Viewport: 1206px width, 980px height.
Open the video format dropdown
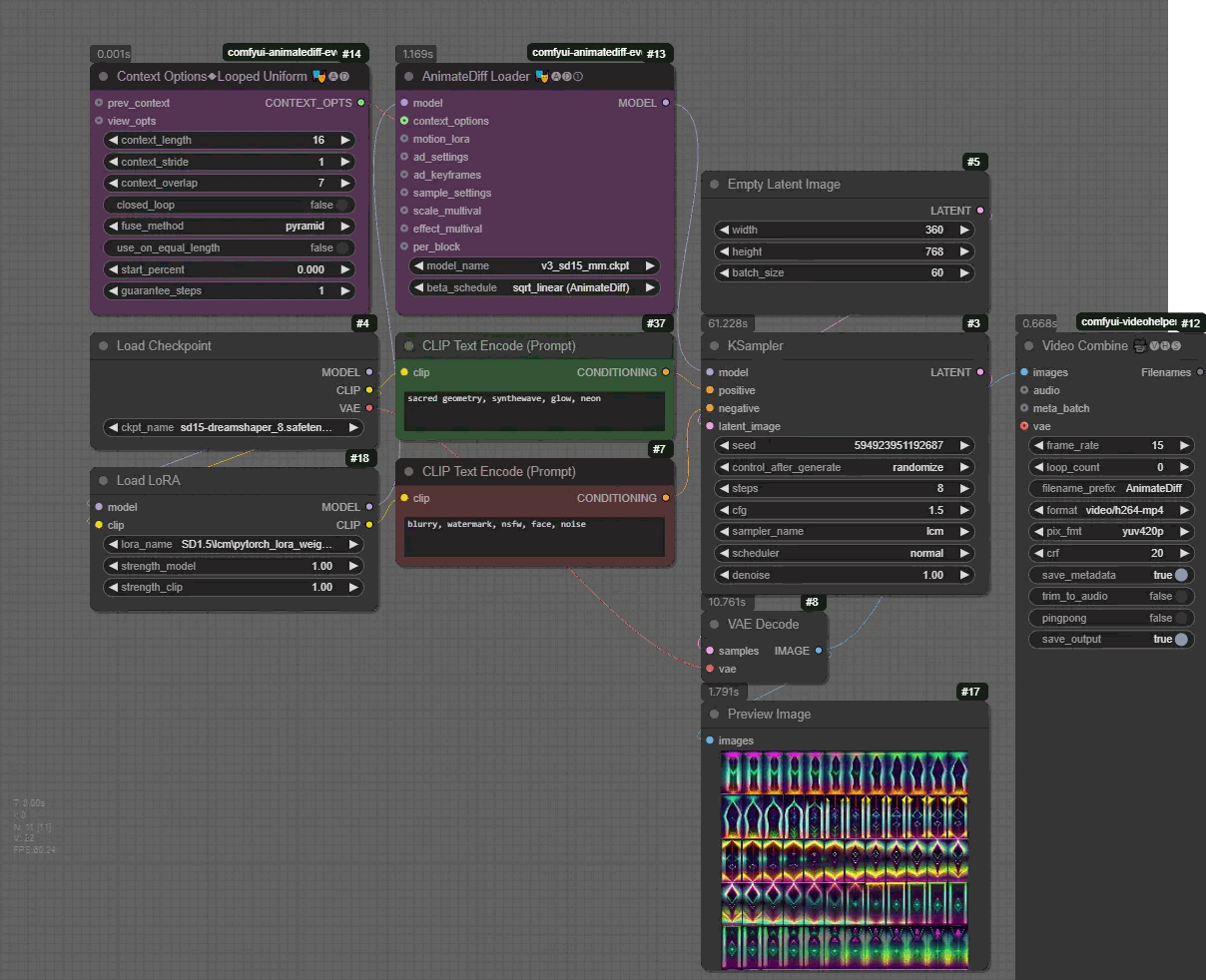[1111, 510]
